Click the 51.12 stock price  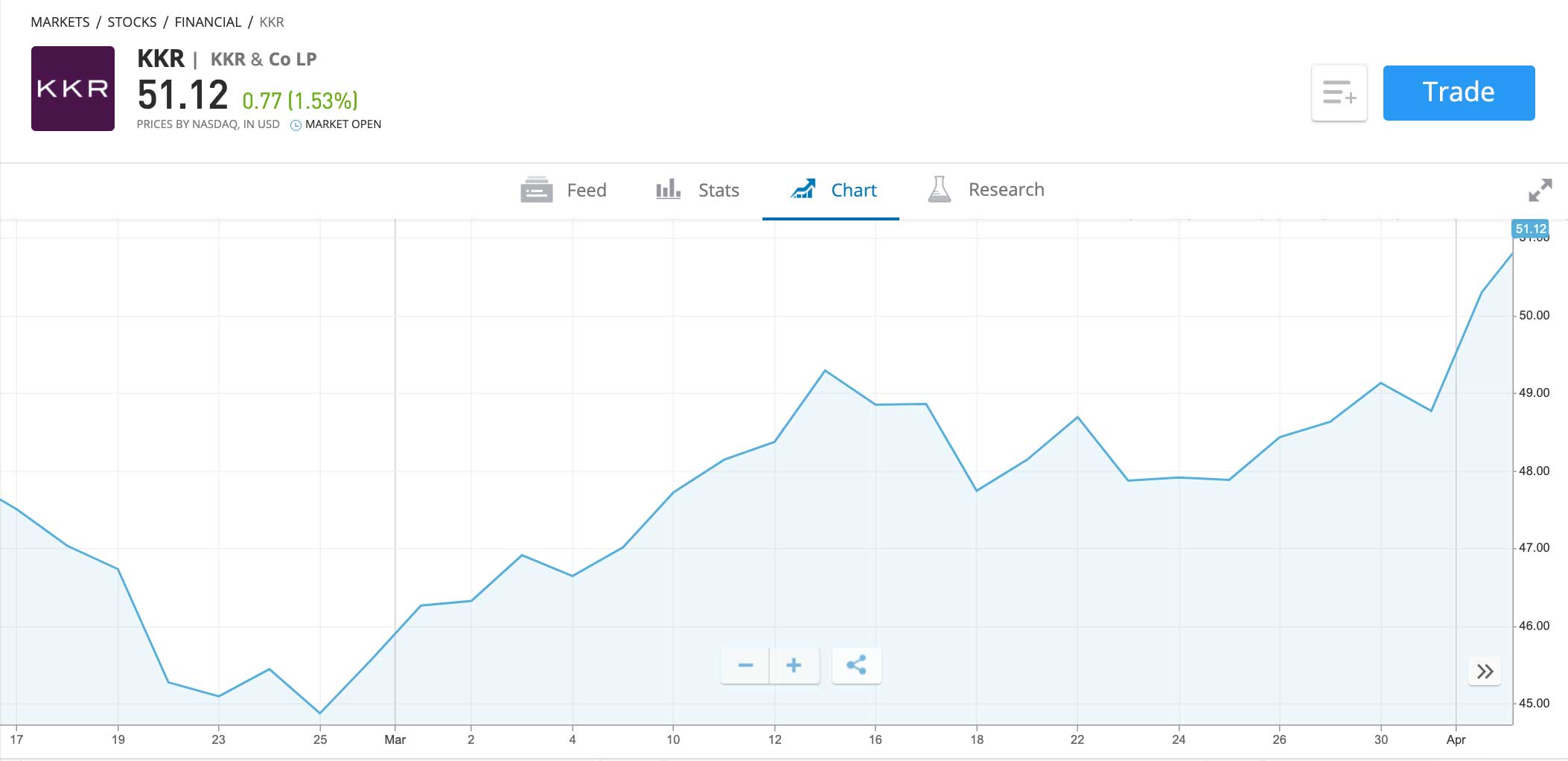[x=182, y=95]
